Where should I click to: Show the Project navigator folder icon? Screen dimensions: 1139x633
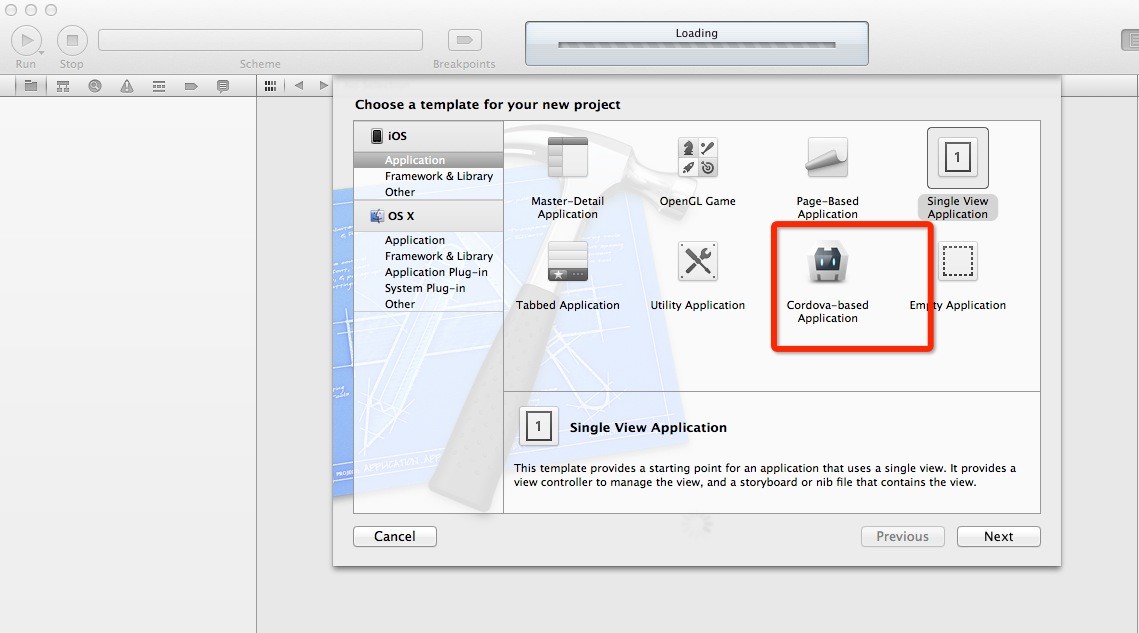31,86
